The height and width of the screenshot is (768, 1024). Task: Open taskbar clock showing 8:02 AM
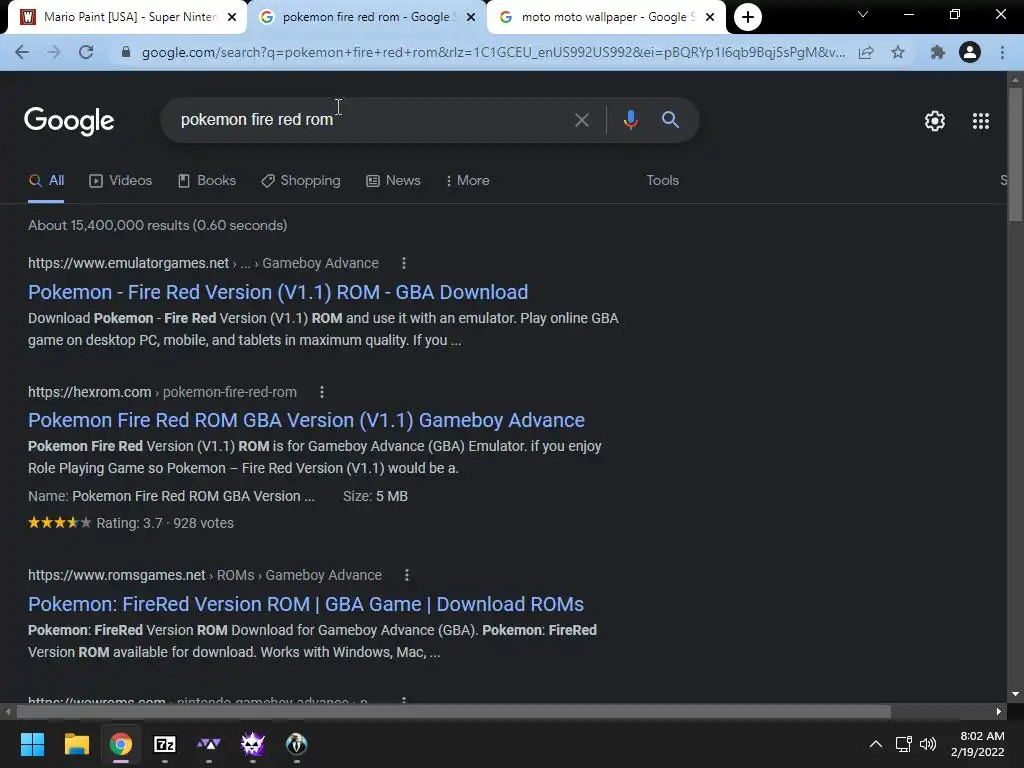tap(978, 744)
